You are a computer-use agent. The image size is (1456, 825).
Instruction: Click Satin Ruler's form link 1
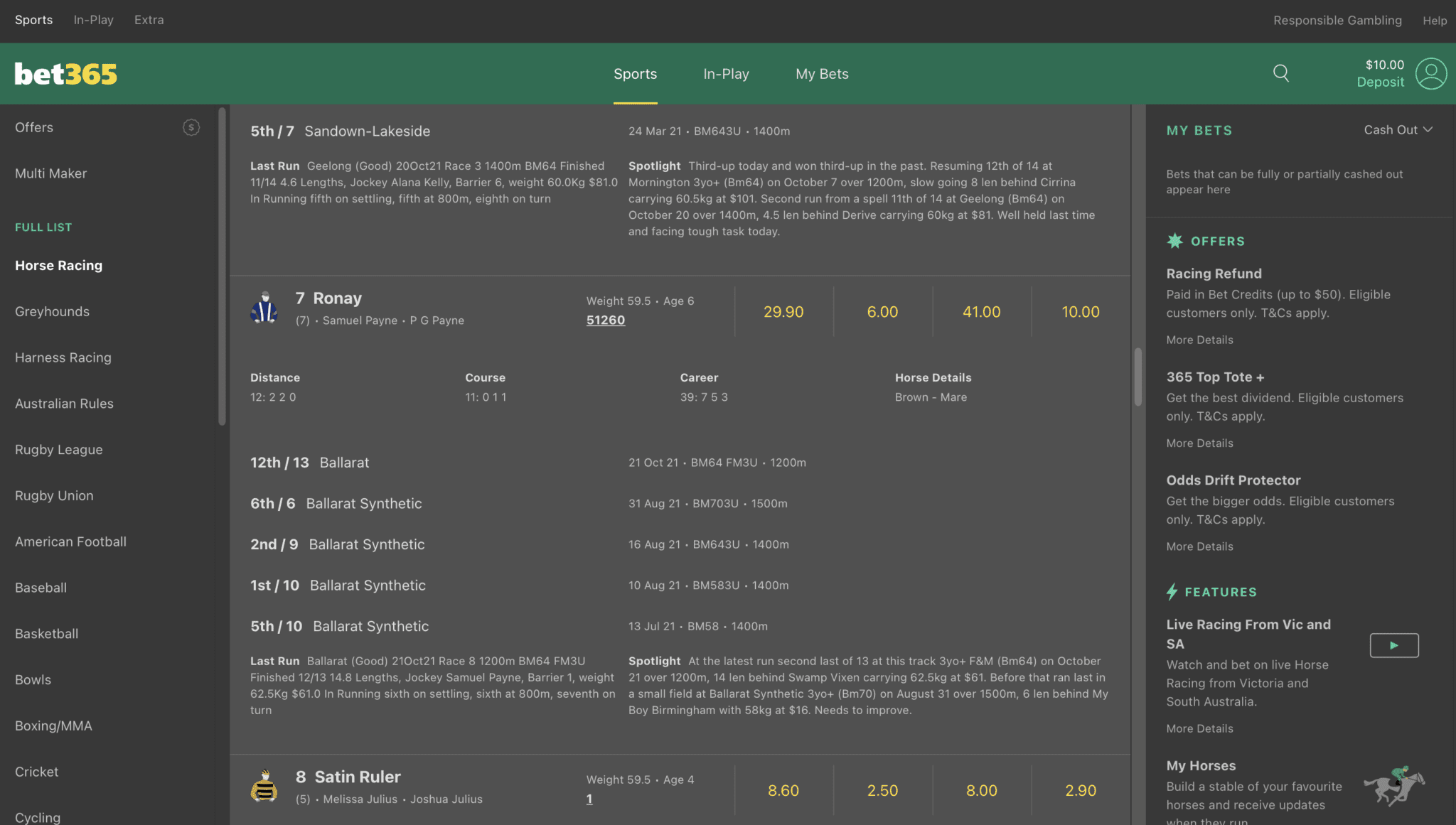tap(589, 799)
